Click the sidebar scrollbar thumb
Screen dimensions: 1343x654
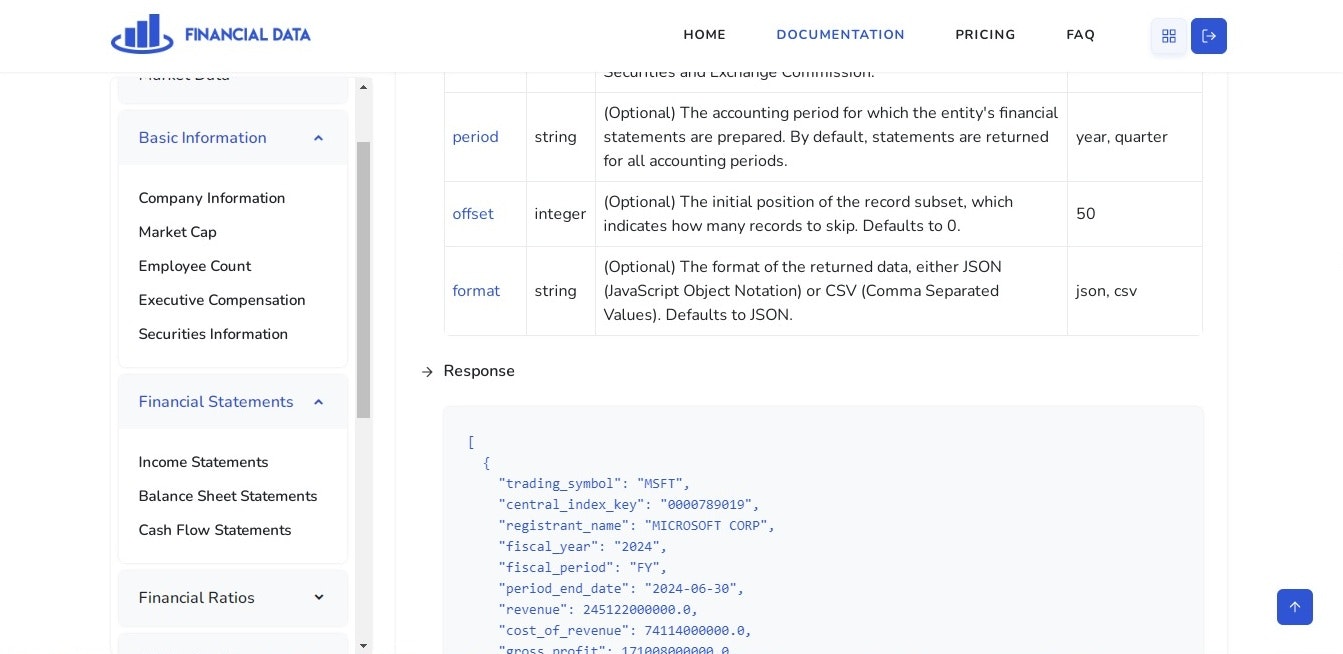(364, 280)
